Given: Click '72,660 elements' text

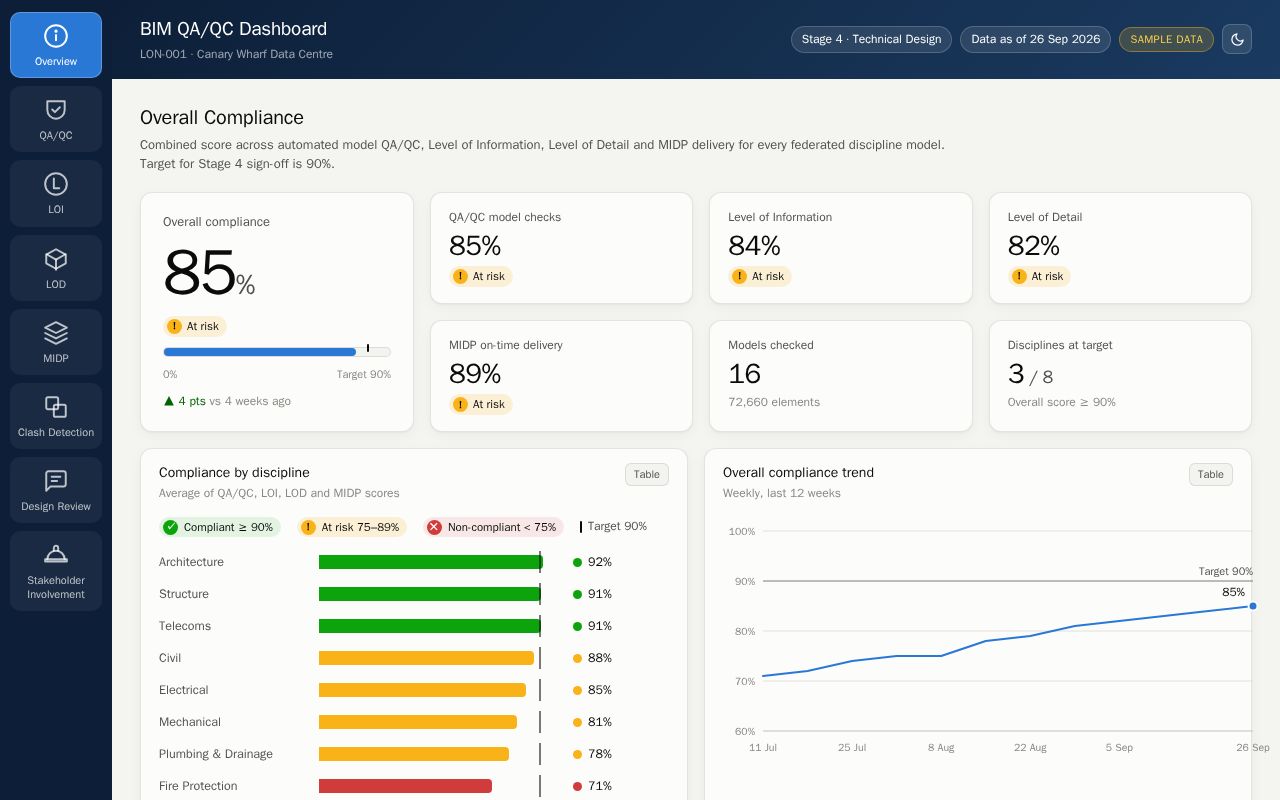Looking at the screenshot, I should (774, 402).
